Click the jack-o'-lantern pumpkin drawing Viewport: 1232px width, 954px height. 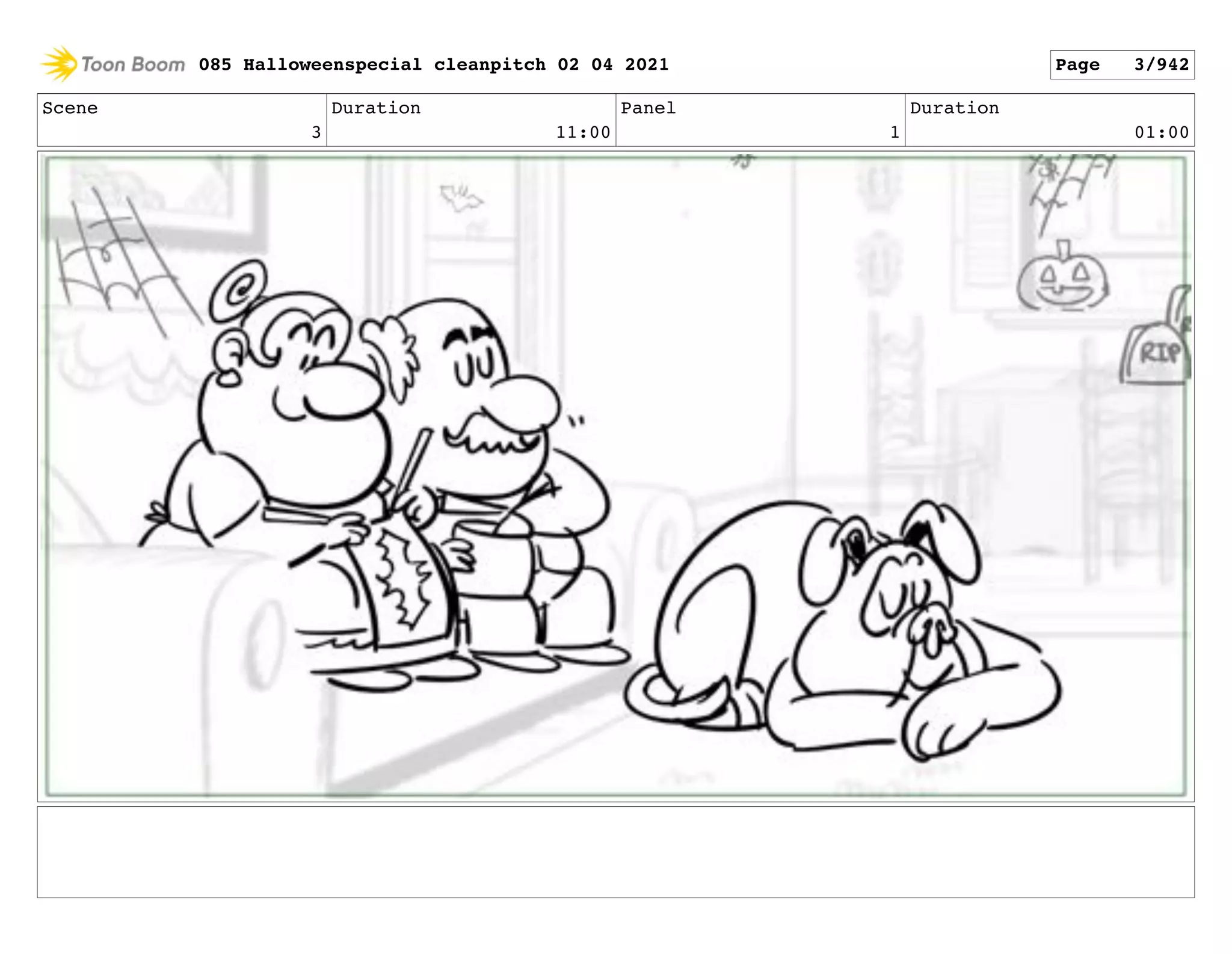(1063, 282)
